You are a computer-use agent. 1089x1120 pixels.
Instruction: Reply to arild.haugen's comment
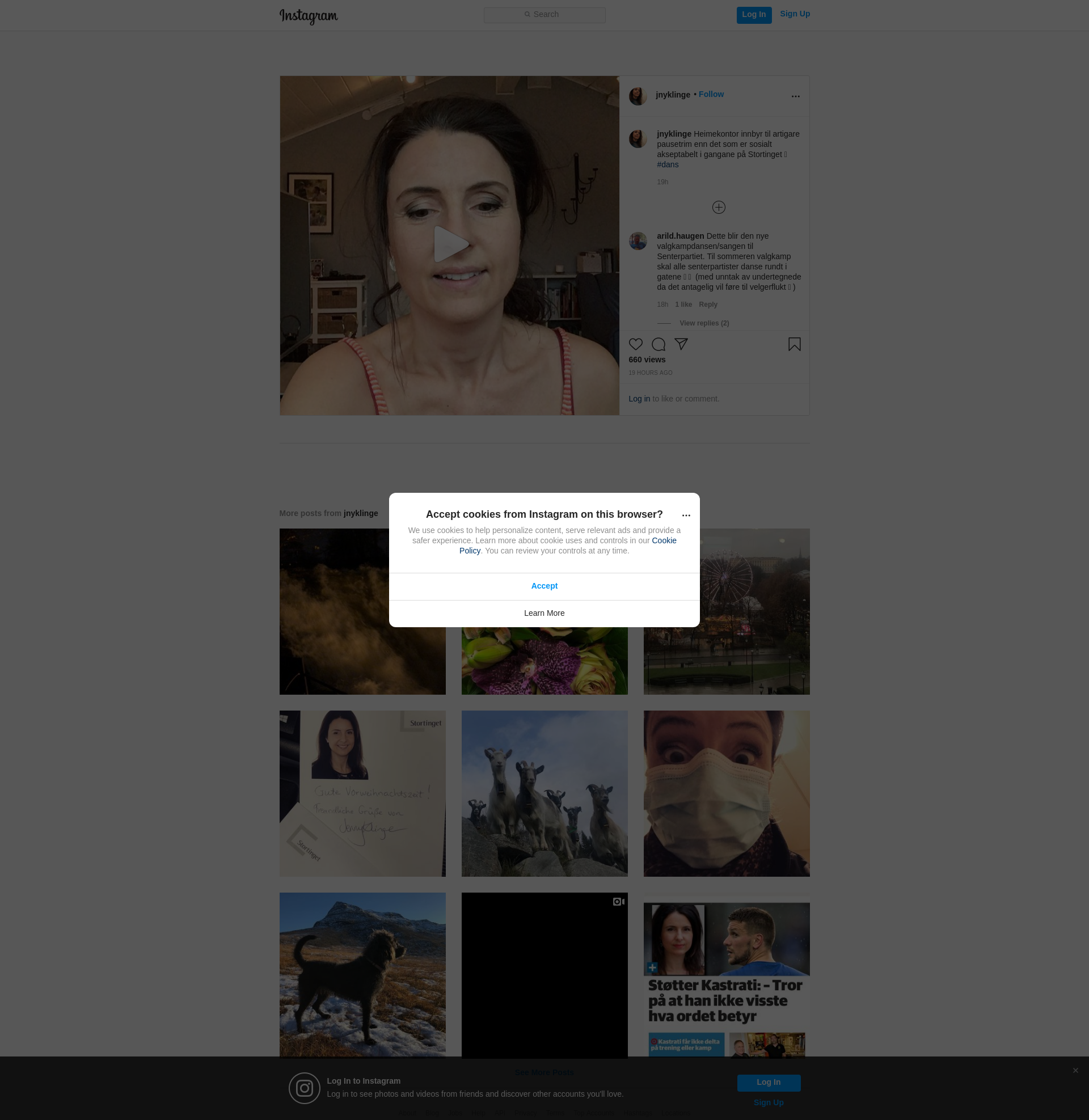707,305
